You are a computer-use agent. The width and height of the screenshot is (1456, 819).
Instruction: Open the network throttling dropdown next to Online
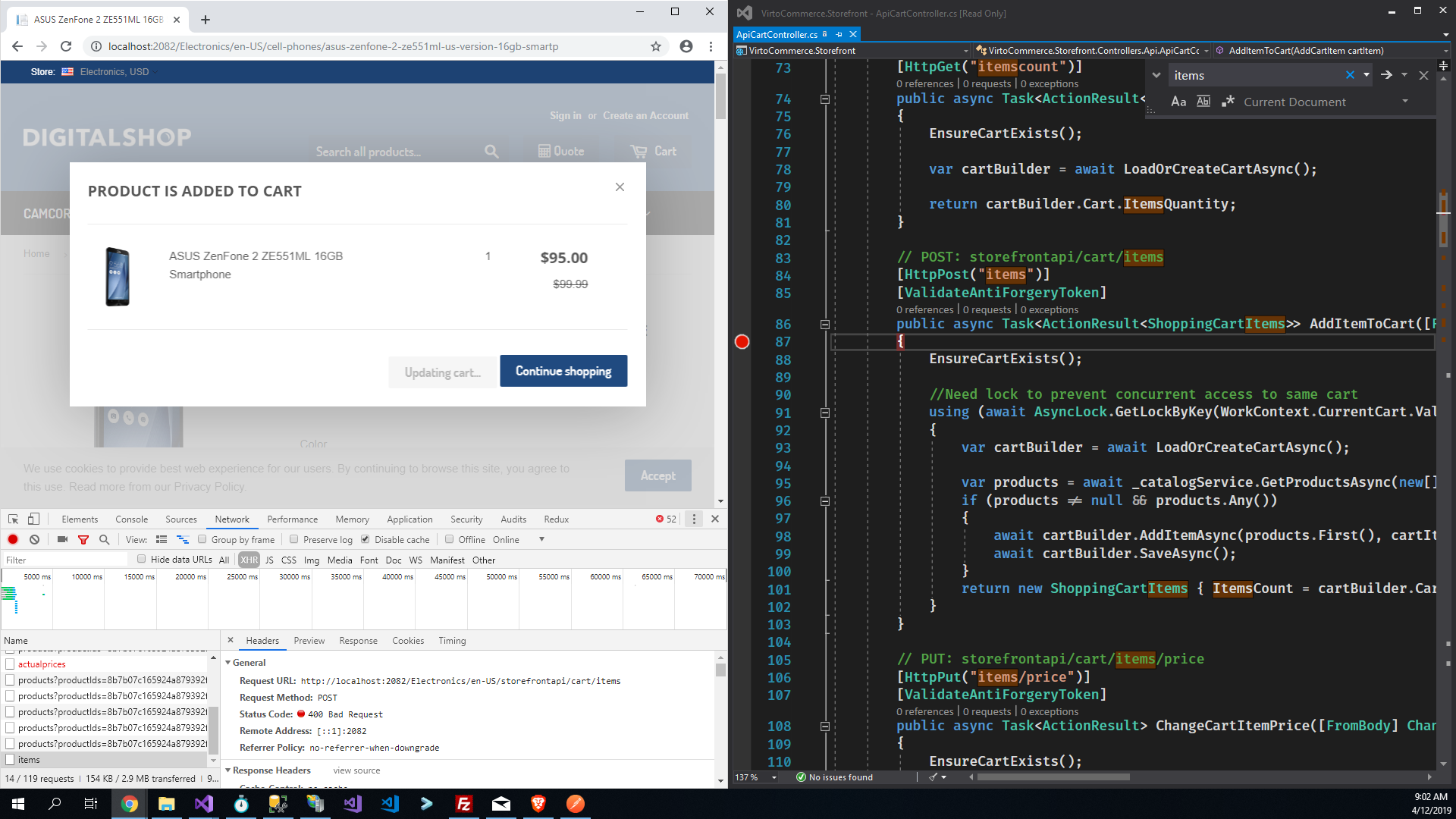[x=541, y=539]
